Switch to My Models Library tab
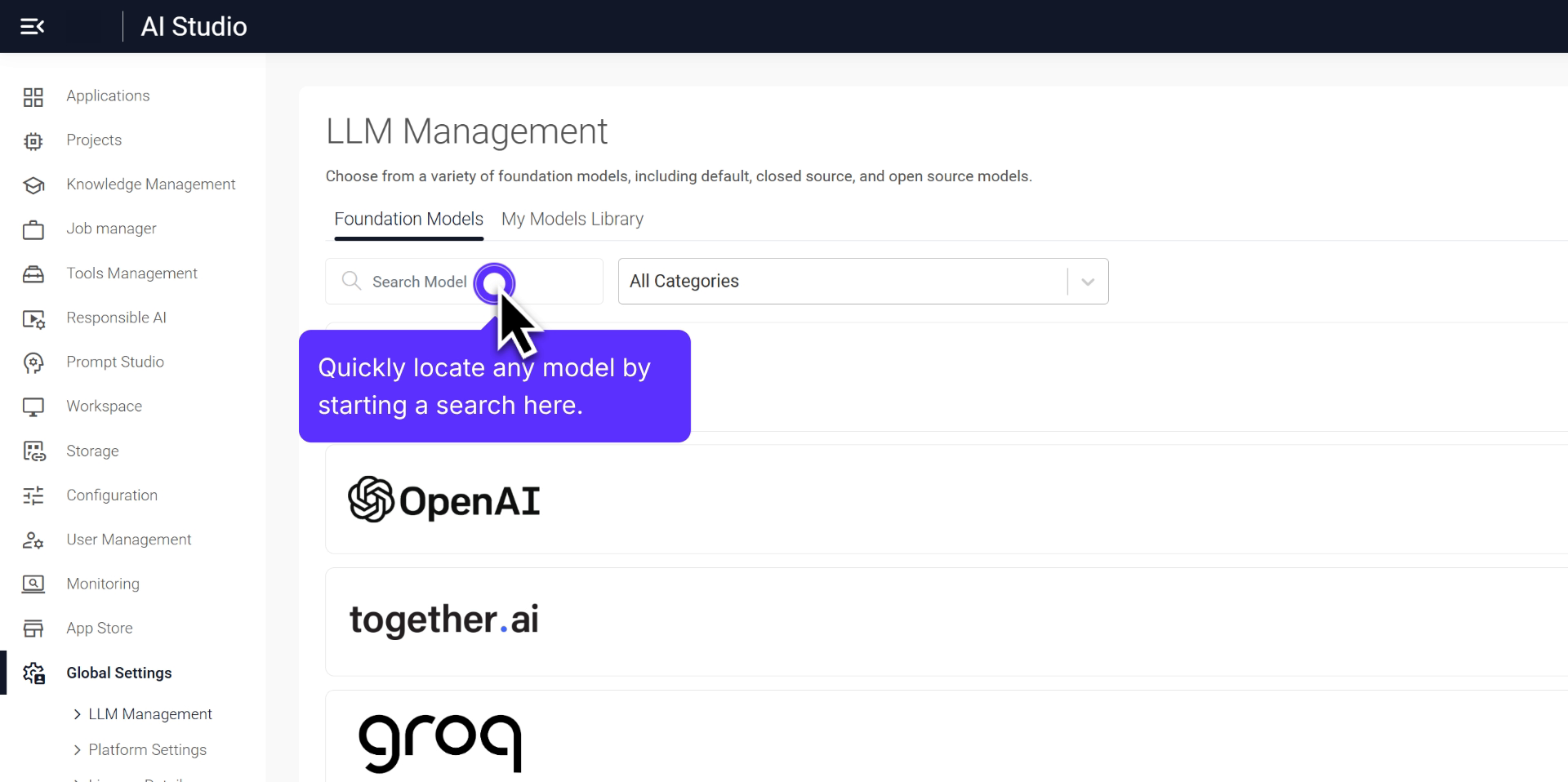Image resolution: width=1568 pixels, height=782 pixels. (572, 220)
